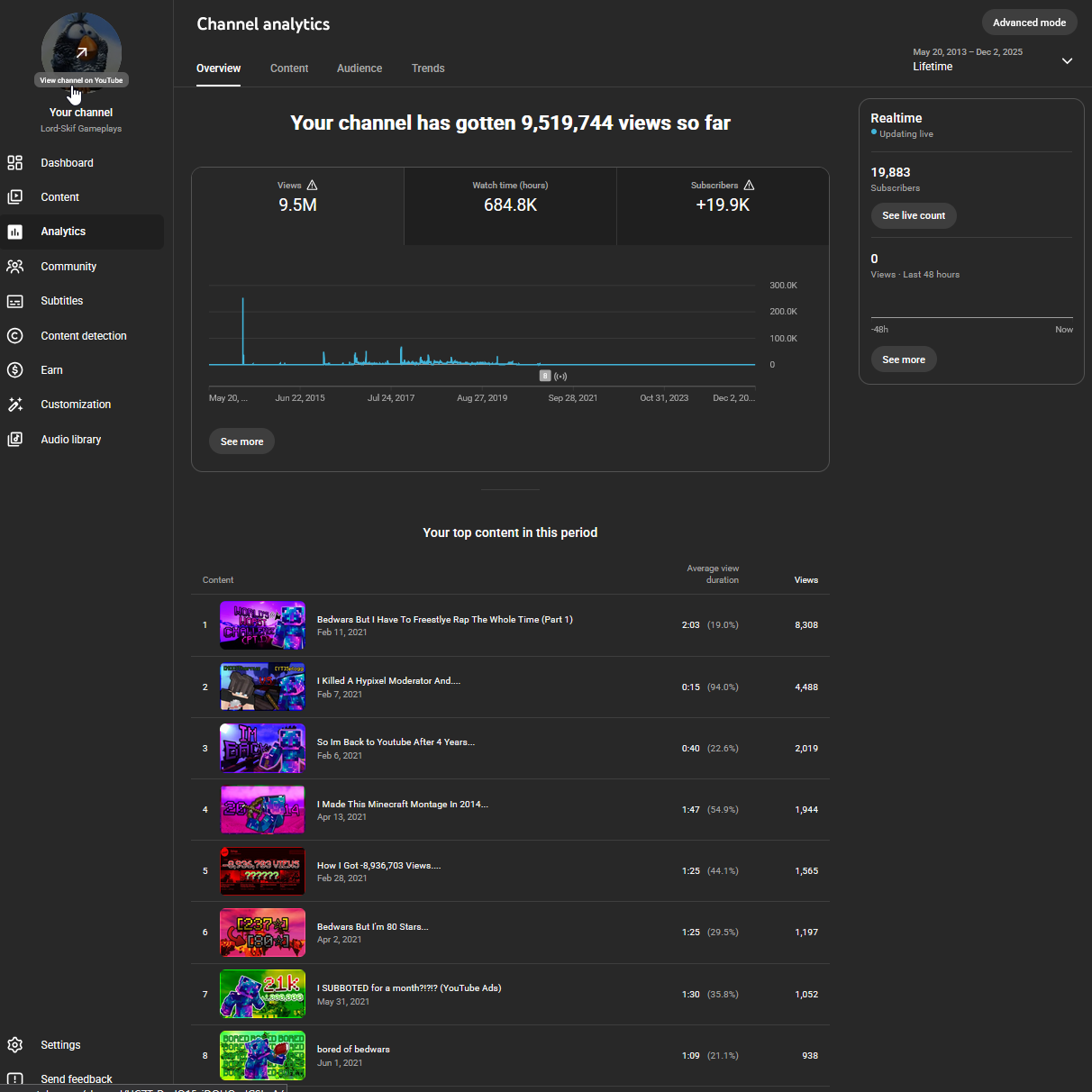Open the Content analytics tab
1092x1092 pixels.
click(289, 68)
